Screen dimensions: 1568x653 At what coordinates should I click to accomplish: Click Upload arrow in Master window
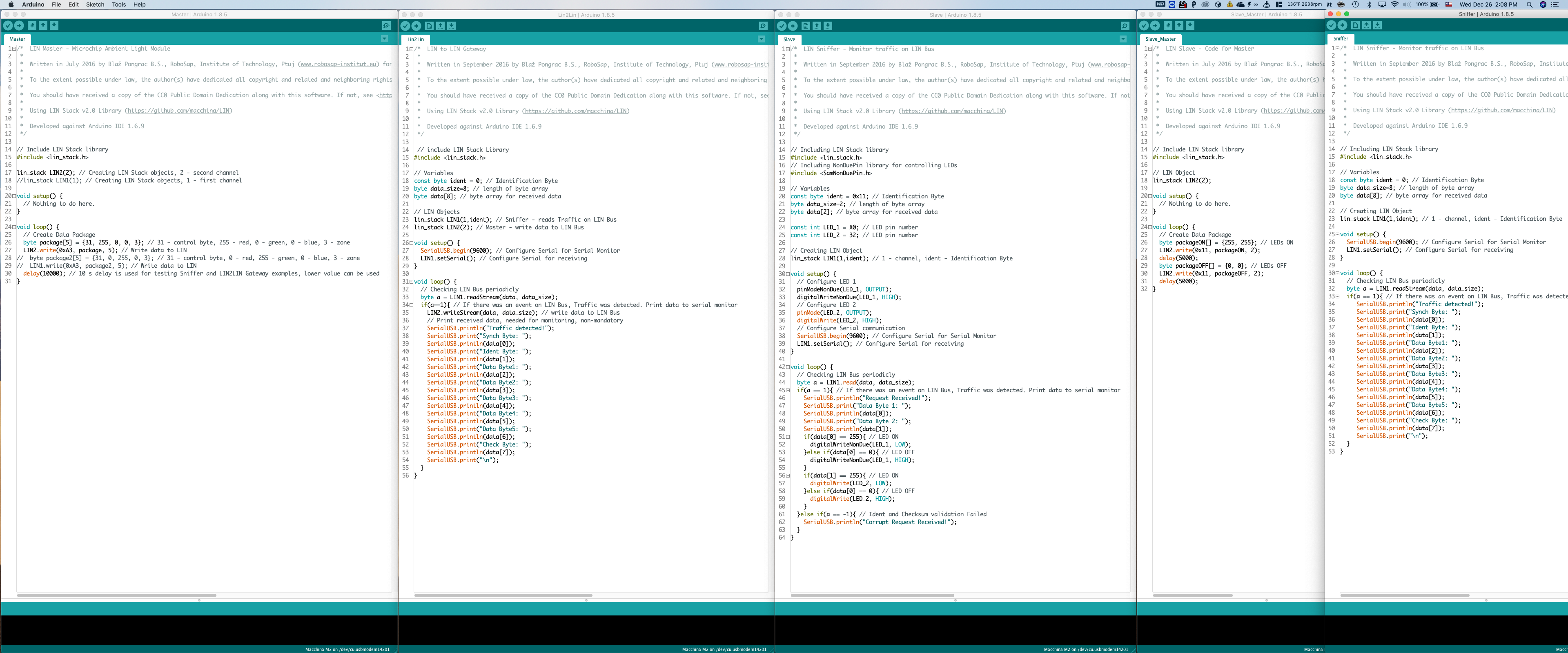pyautogui.click(x=19, y=26)
